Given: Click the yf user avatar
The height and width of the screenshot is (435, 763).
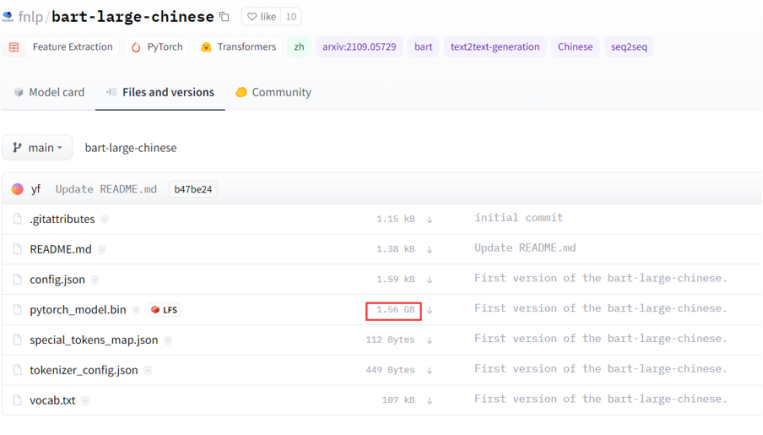Looking at the screenshot, I should click(x=18, y=189).
